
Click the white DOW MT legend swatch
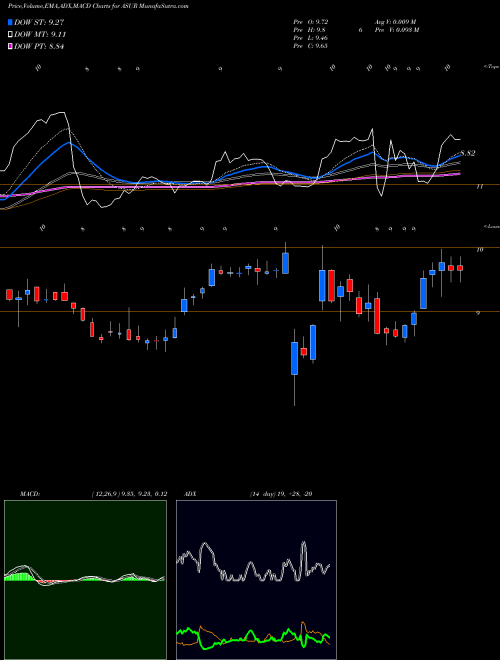[x=10, y=35]
